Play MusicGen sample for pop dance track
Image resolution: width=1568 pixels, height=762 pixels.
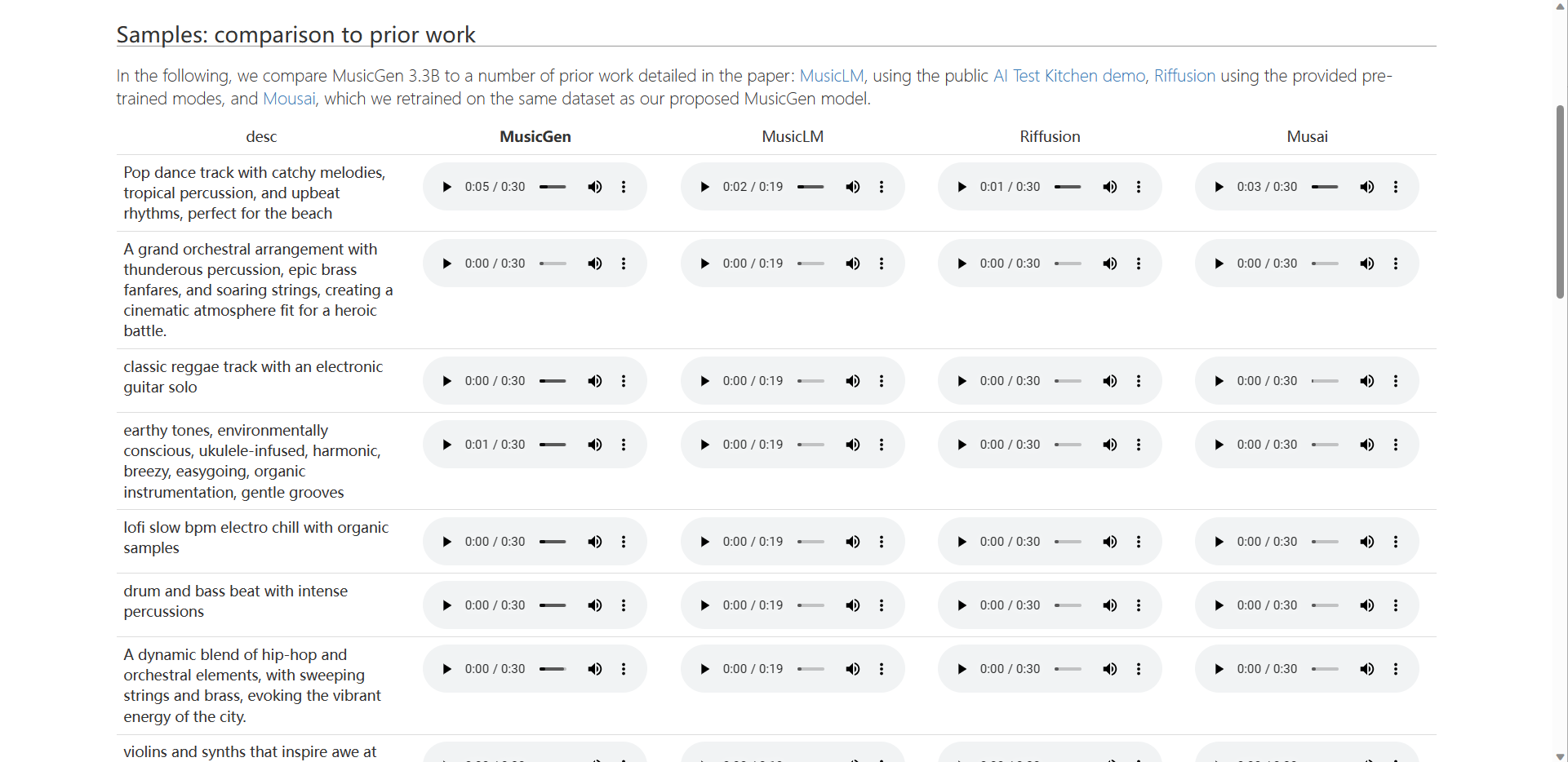pyautogui.click(x=446, y=187)
